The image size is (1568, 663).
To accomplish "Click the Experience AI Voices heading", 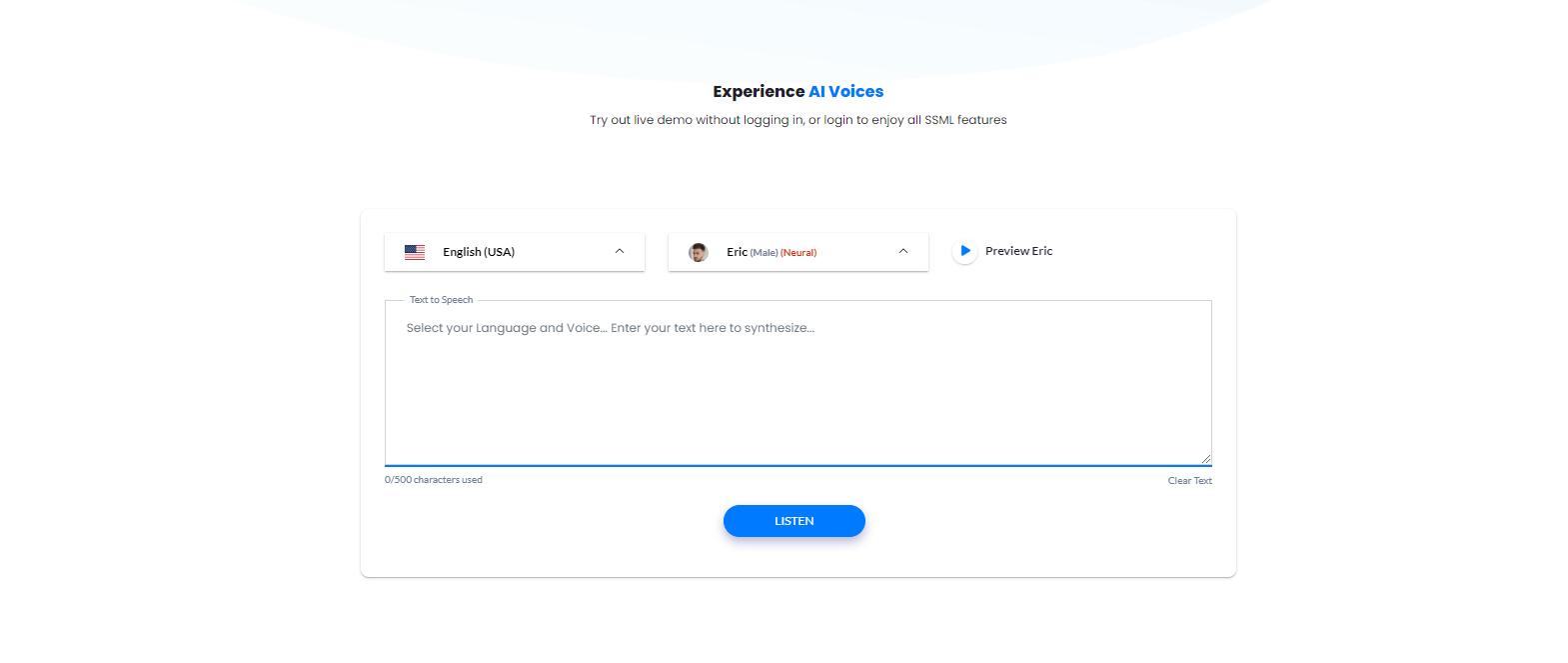I will tap(798, 91).
